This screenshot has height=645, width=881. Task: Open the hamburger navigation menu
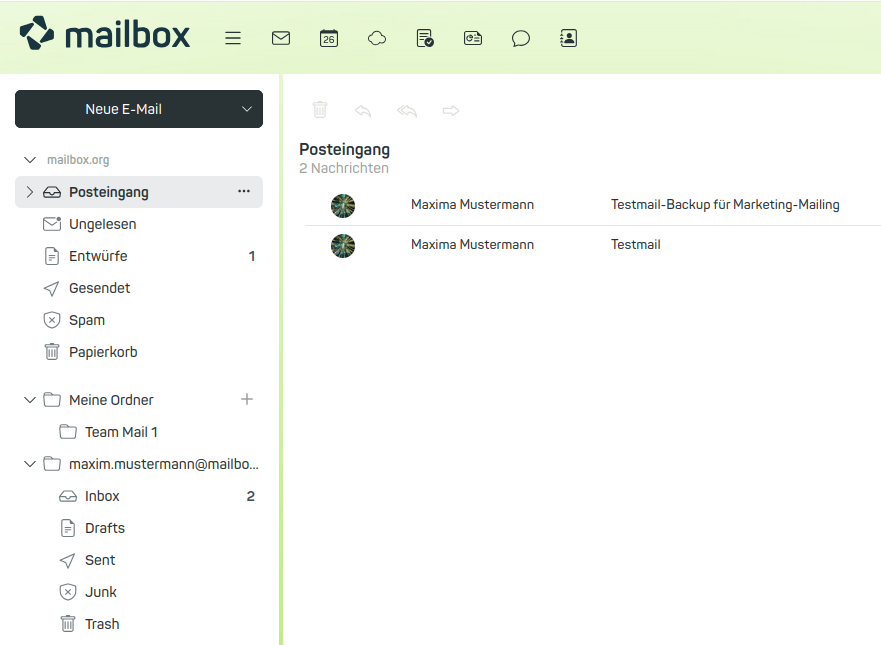pos(233,38)
